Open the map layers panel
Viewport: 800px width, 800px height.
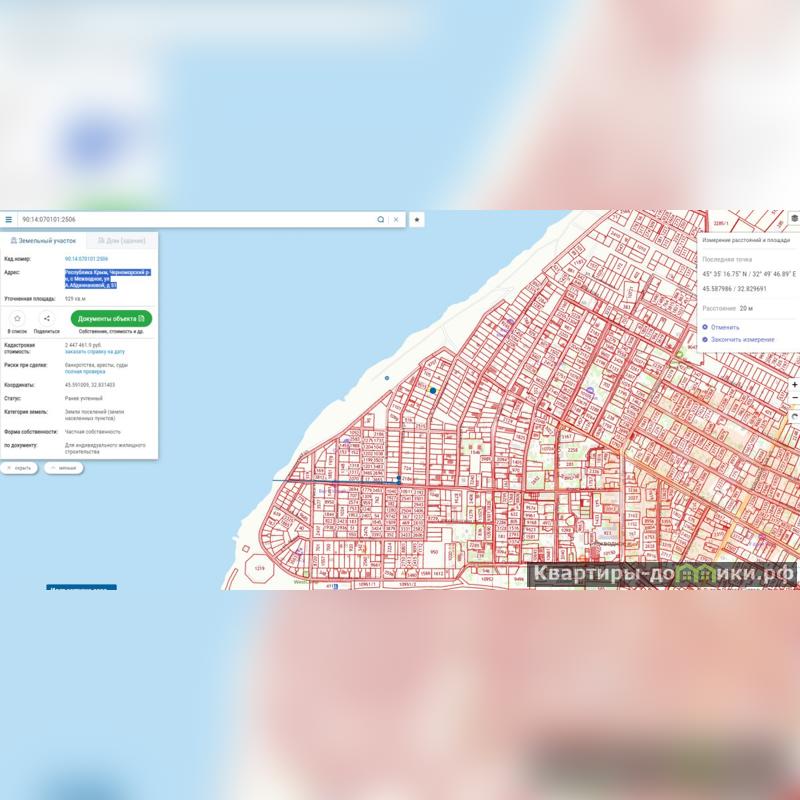[794, 218]
